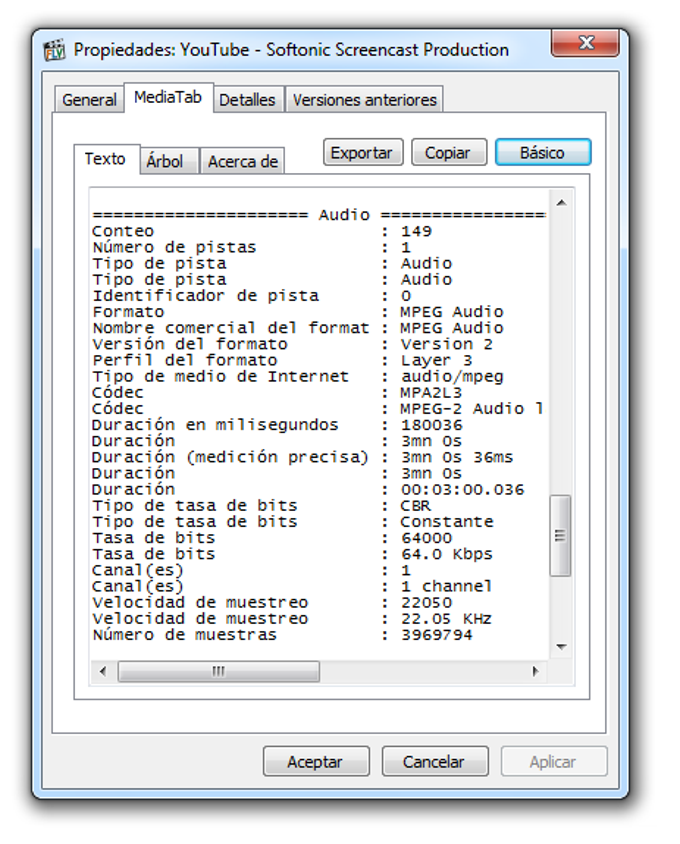Switch to the General tab

click(89, 100)
